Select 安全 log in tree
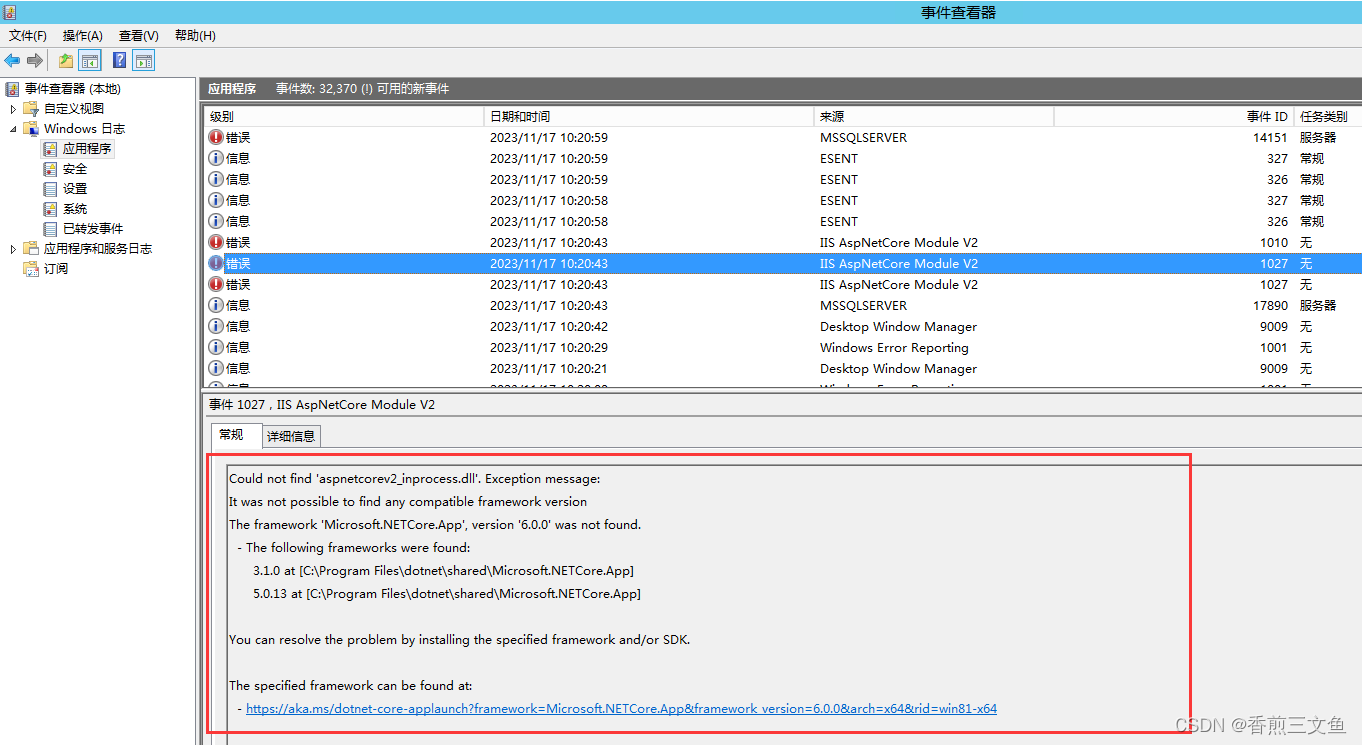The width and height of the screenshot is (1362, 745). point(75,169)
